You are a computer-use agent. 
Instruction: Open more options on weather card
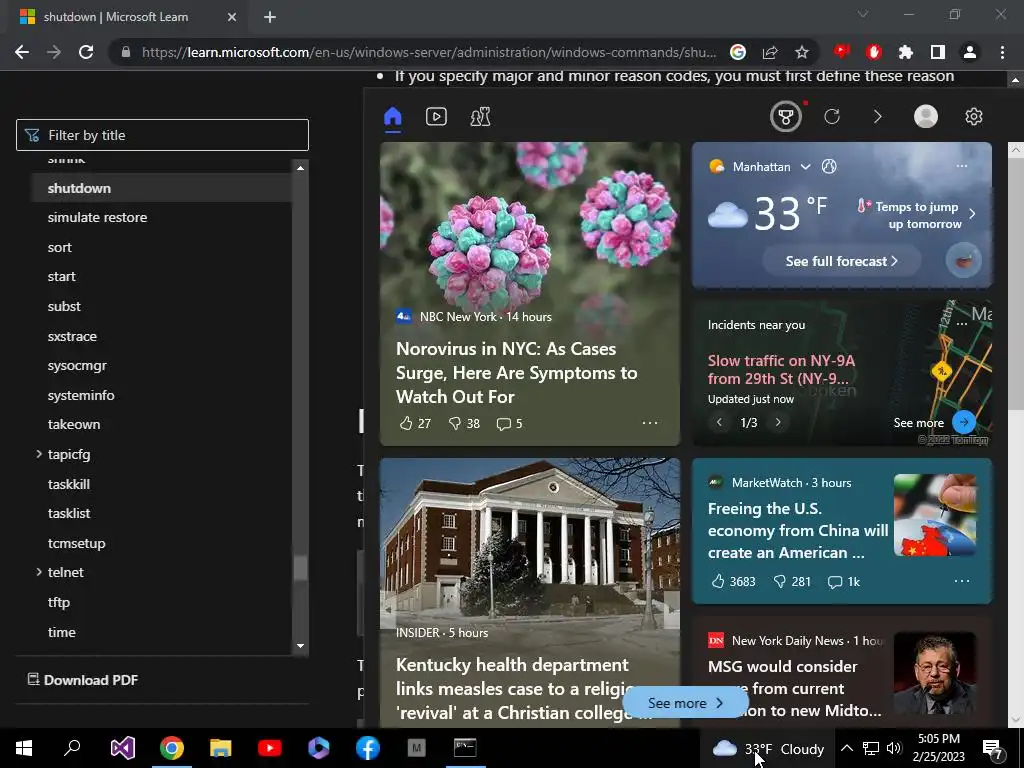tap(962, 166)
